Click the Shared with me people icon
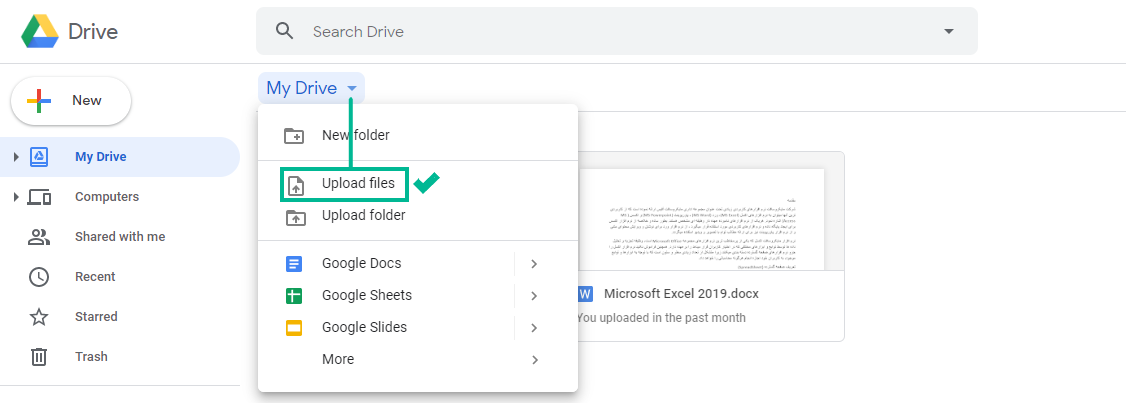 [39, 236]
